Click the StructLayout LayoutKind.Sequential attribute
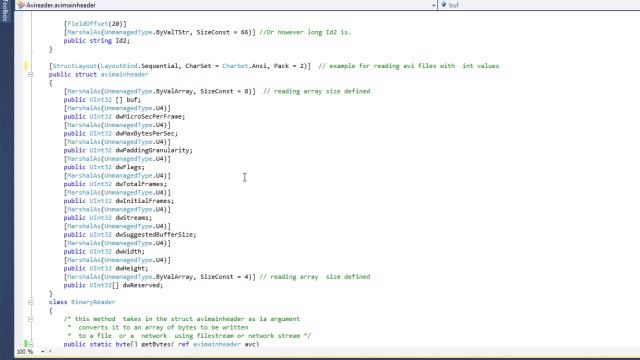 [180, 66]
